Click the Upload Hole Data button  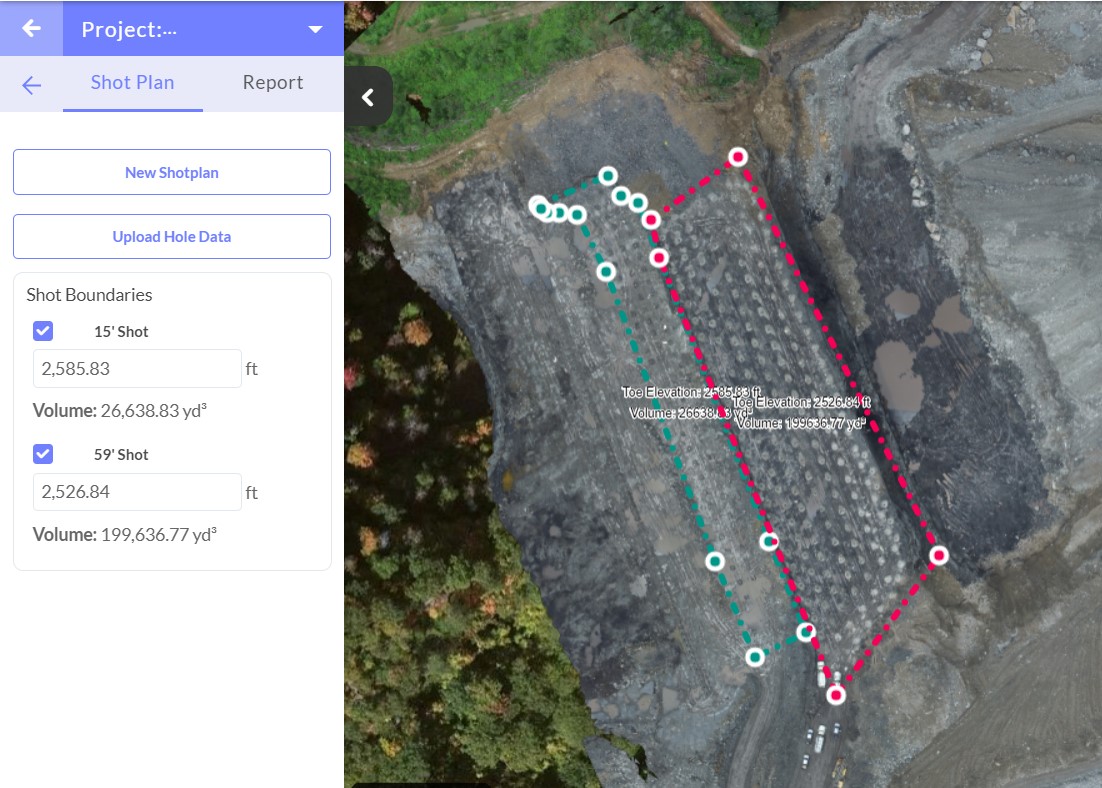pos(171,237)
